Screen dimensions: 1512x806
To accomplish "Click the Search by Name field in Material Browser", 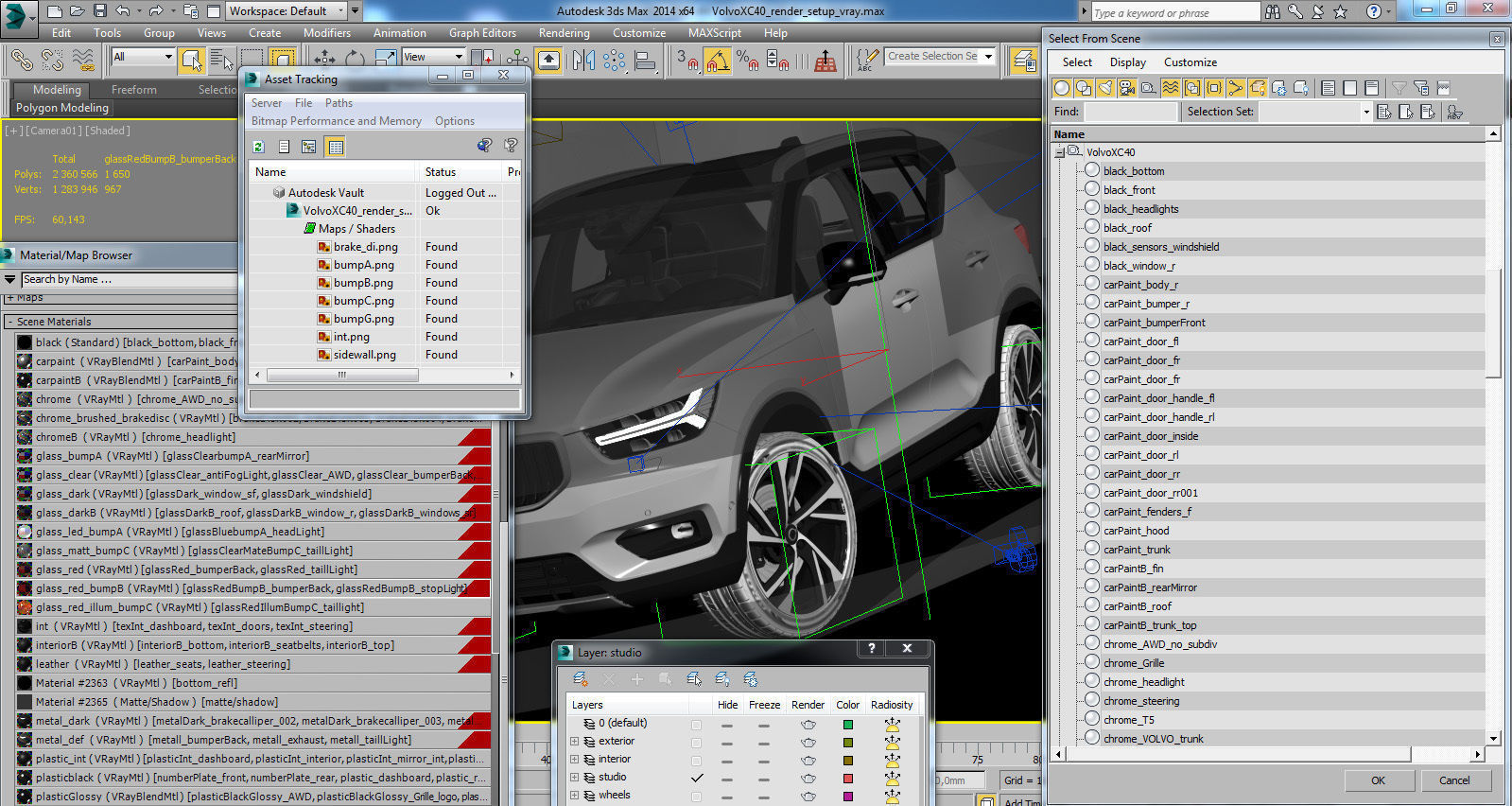I will pyautogui.click(x=129, y=280).
